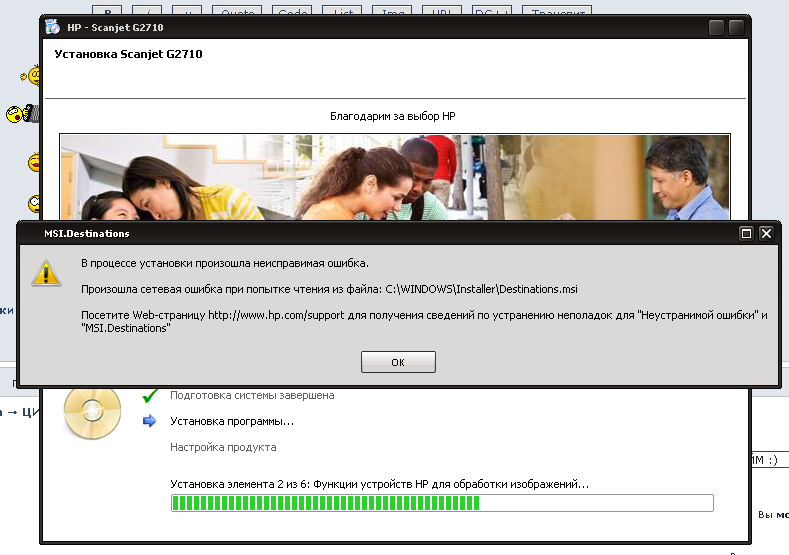Maximize the MSI.Destinations dialog
This screenshot has width=789, height=555.
(746, 233)
